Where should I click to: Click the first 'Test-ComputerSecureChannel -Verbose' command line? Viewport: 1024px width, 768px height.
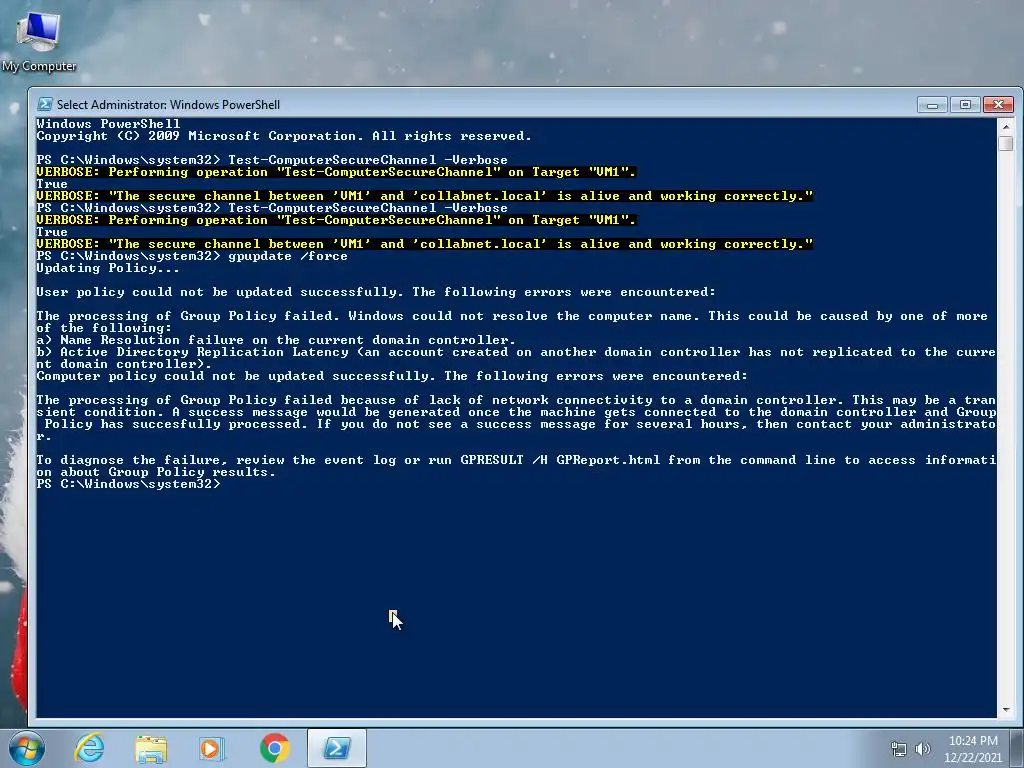272,160
